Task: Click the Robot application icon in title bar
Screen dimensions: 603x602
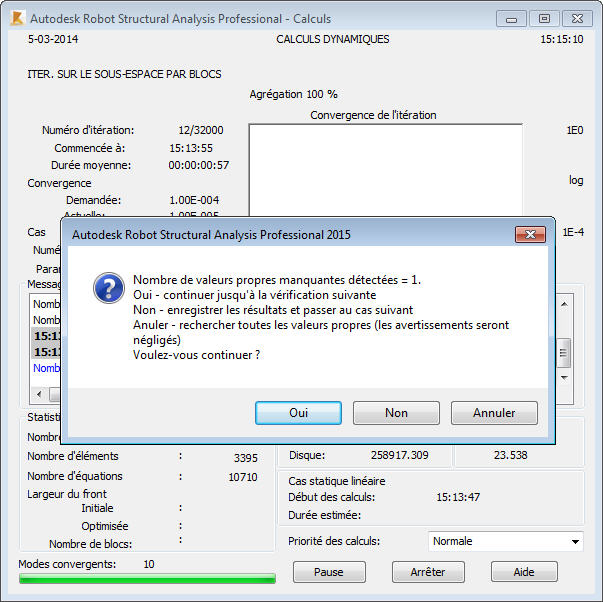Action: coord(18,18)
